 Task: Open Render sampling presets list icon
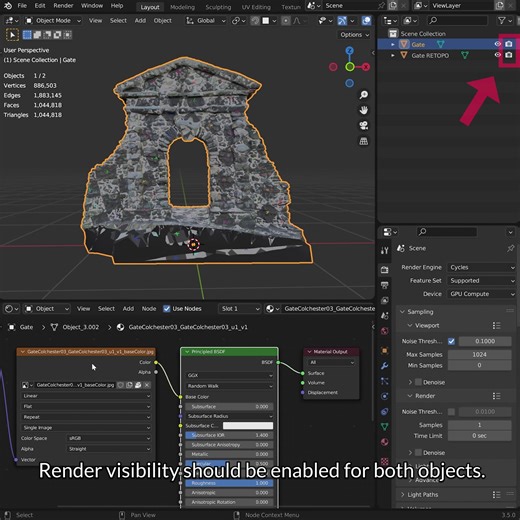click(496, 396)
